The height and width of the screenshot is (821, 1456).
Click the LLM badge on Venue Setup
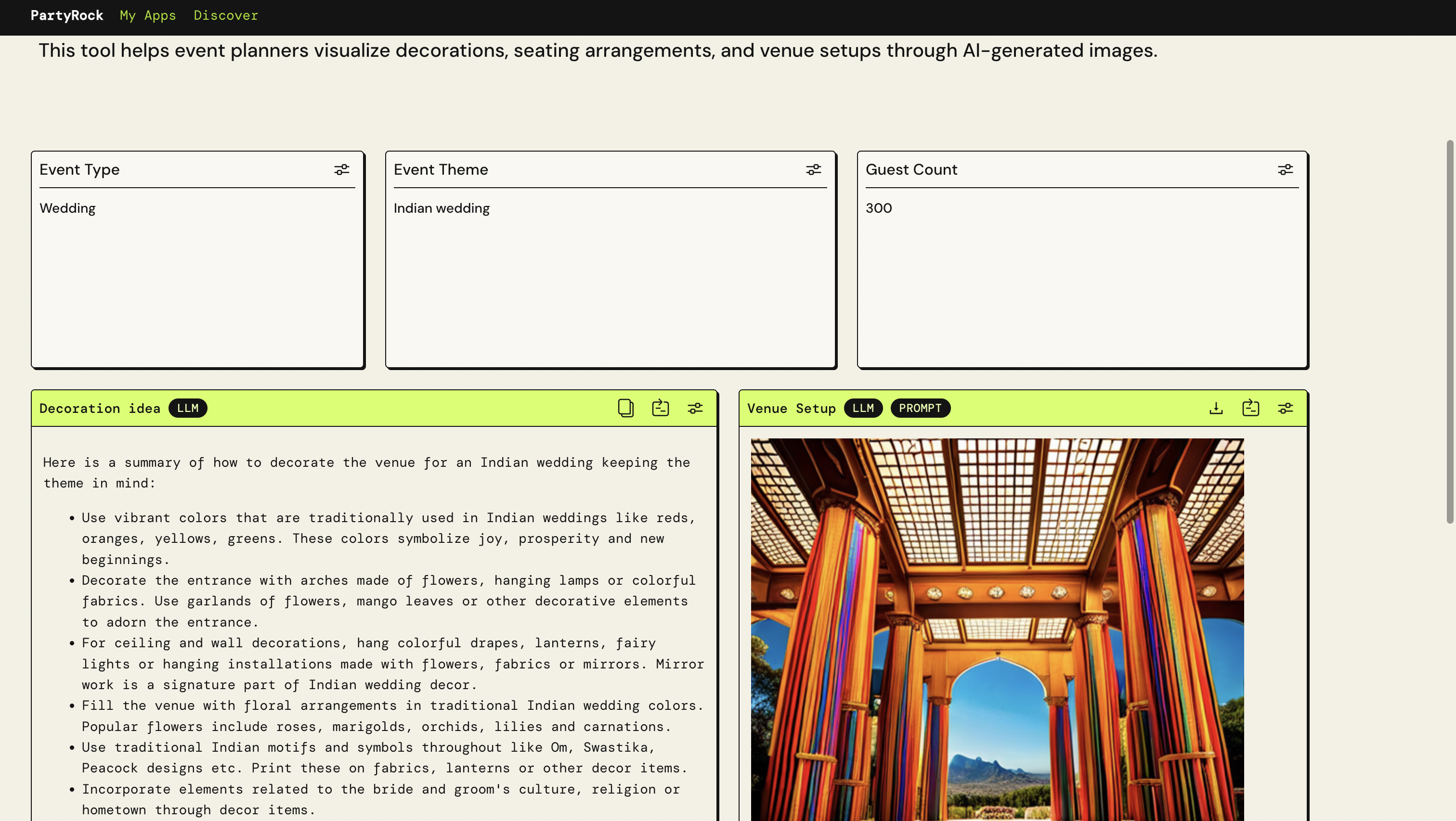click(x=862, y=408)
